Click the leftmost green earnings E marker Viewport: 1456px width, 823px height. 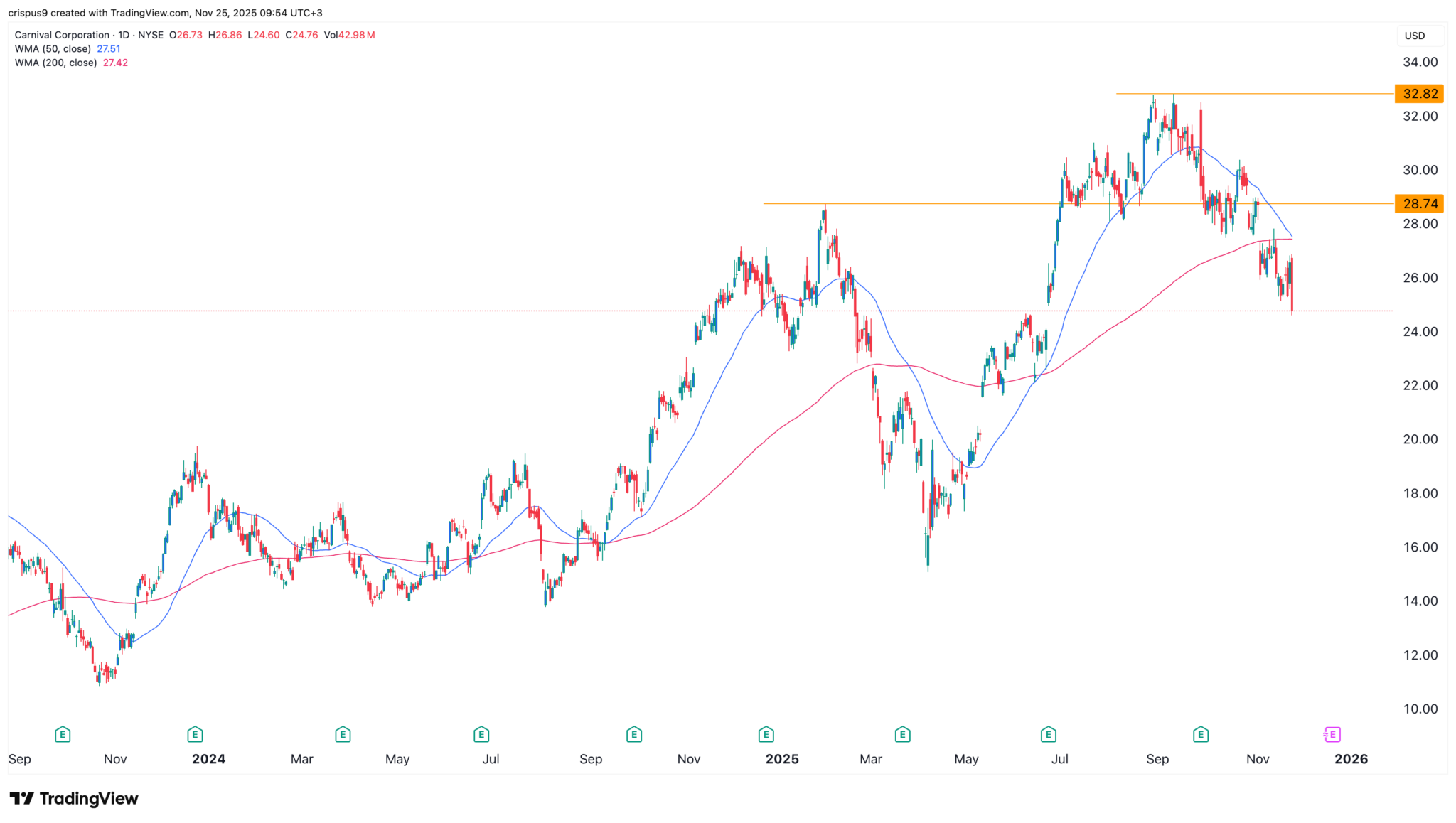click(63, 734)
